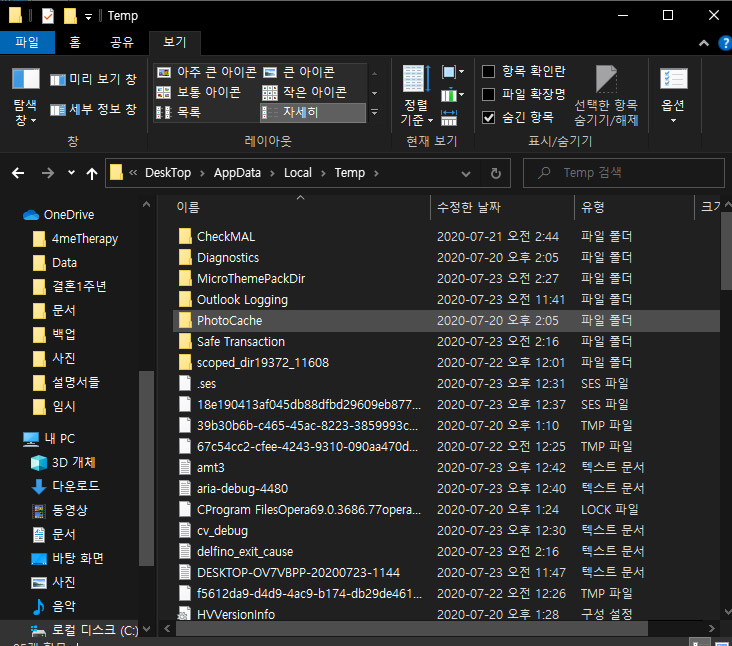The width and height of the screenshot is (732, 646).
Task: Click the refresh button in address bar
Action: coord(495,173)
